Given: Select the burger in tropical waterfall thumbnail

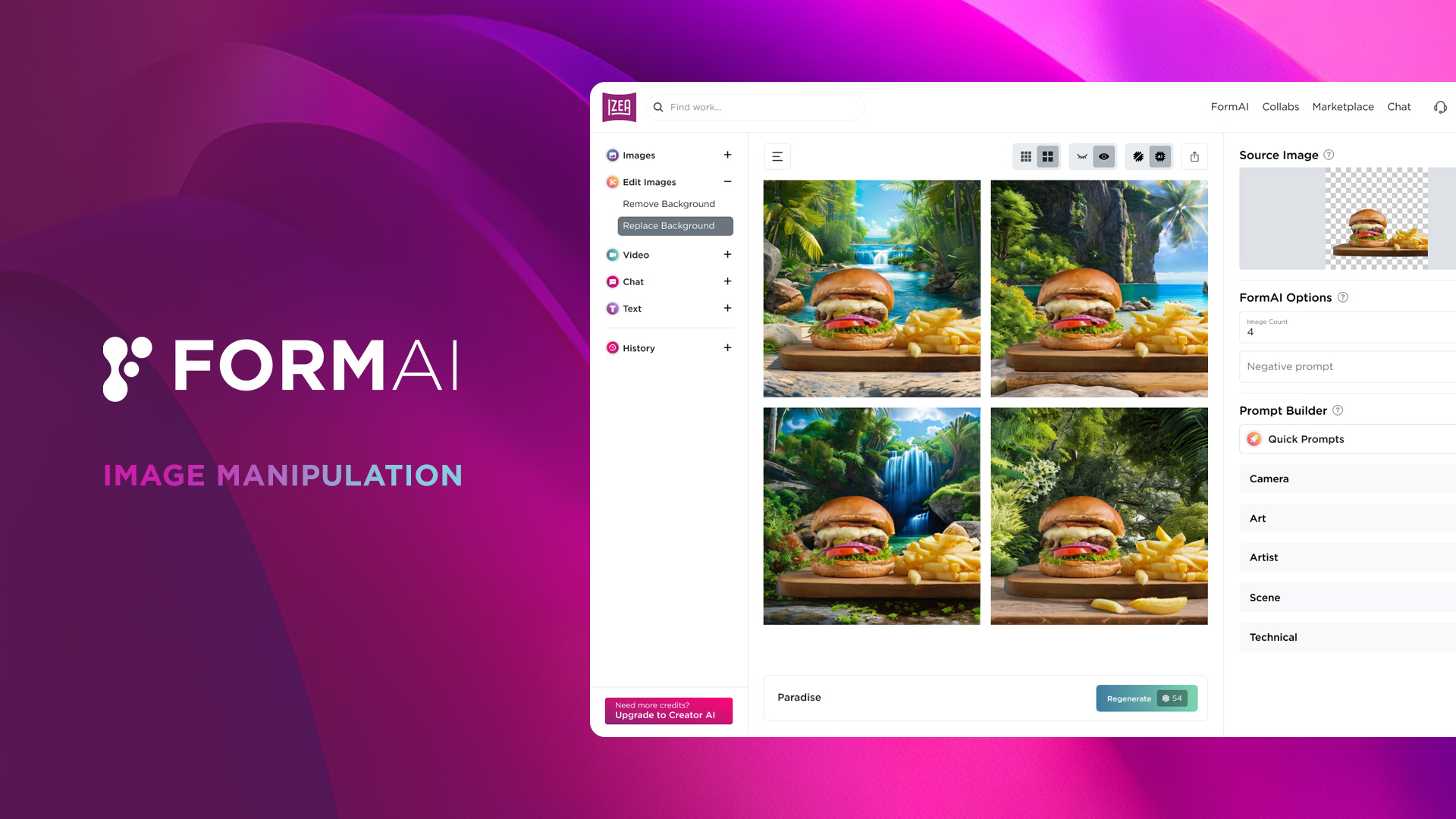Looking at the screenshot, I should tap(871, 516).
